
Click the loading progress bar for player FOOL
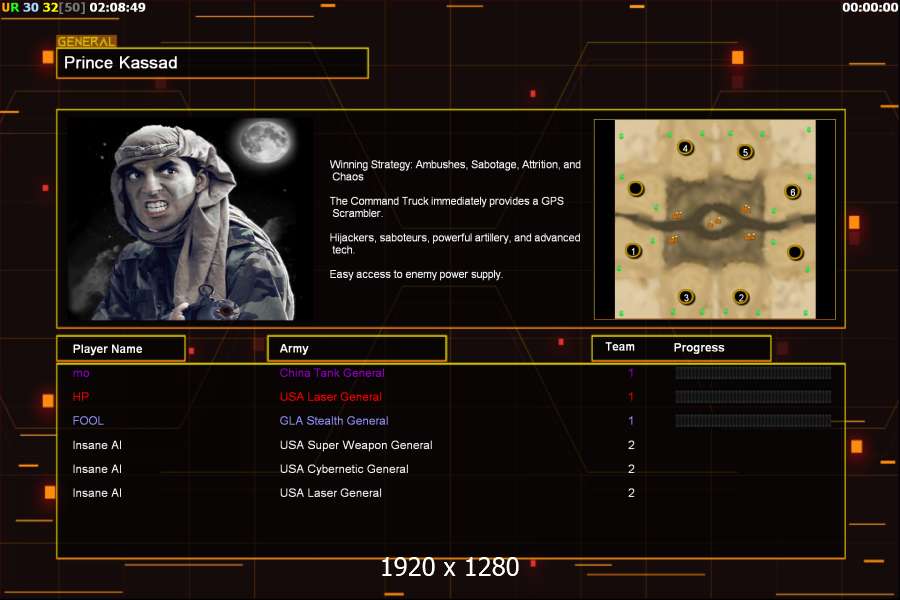click(753, 421)
